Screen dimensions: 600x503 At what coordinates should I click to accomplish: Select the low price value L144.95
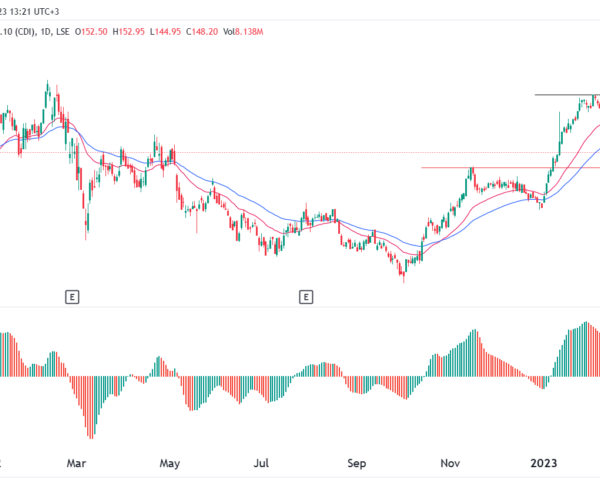165,32
